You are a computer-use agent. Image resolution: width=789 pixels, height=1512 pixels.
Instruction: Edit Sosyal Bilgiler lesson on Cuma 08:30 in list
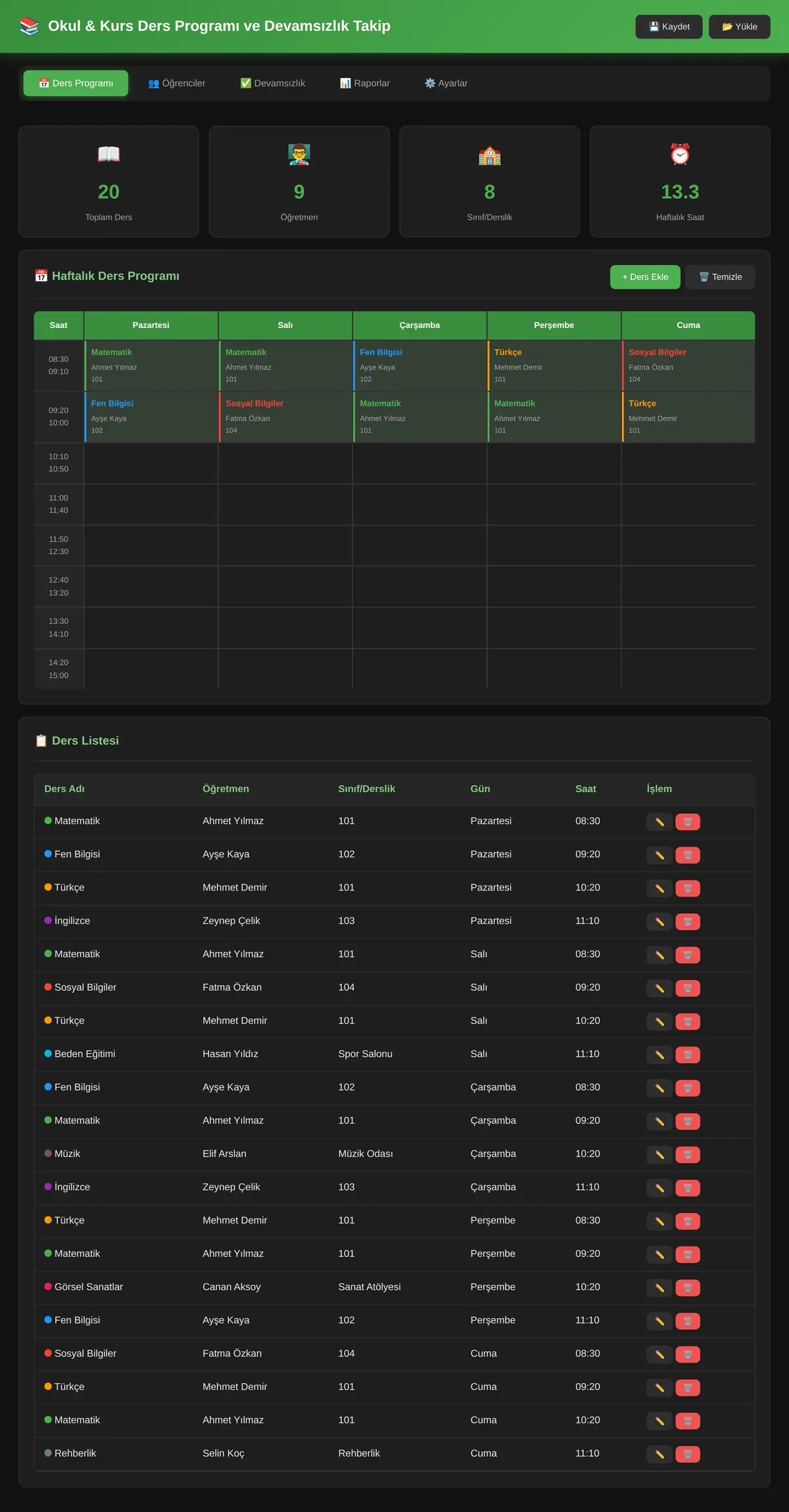coord(659,1354)
